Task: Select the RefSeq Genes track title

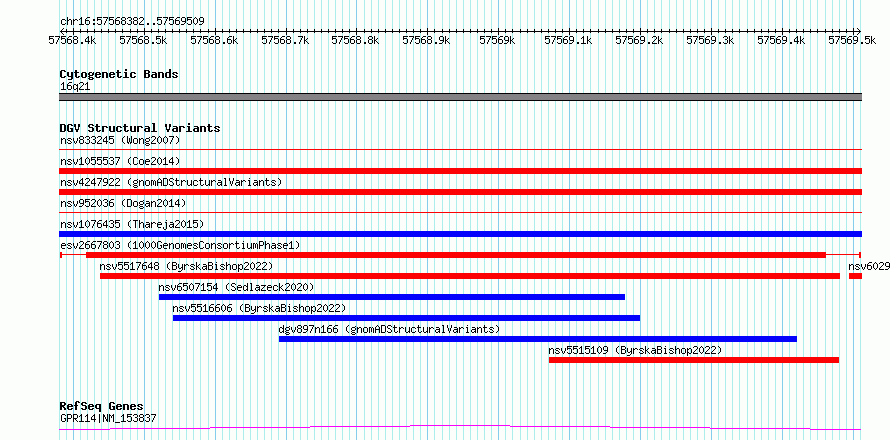Action: click(102, 407)
